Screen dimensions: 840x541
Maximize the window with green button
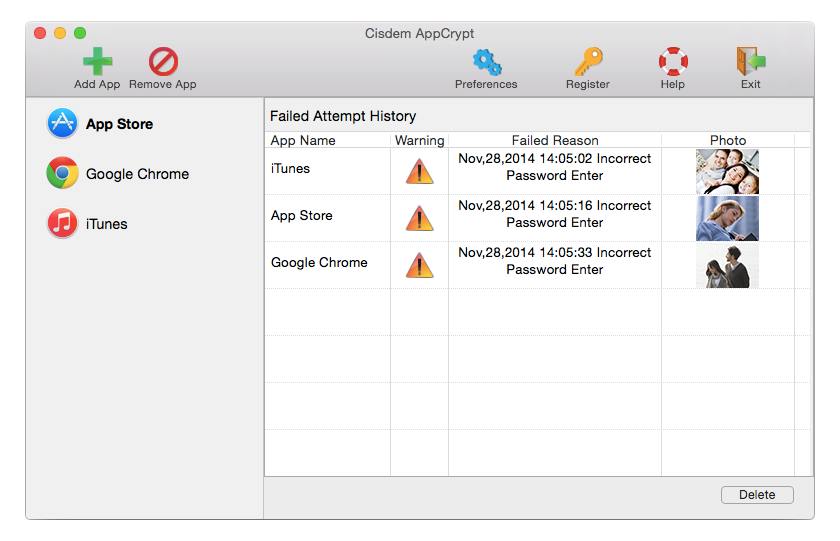pyautogui.click(x=80, y=33)
